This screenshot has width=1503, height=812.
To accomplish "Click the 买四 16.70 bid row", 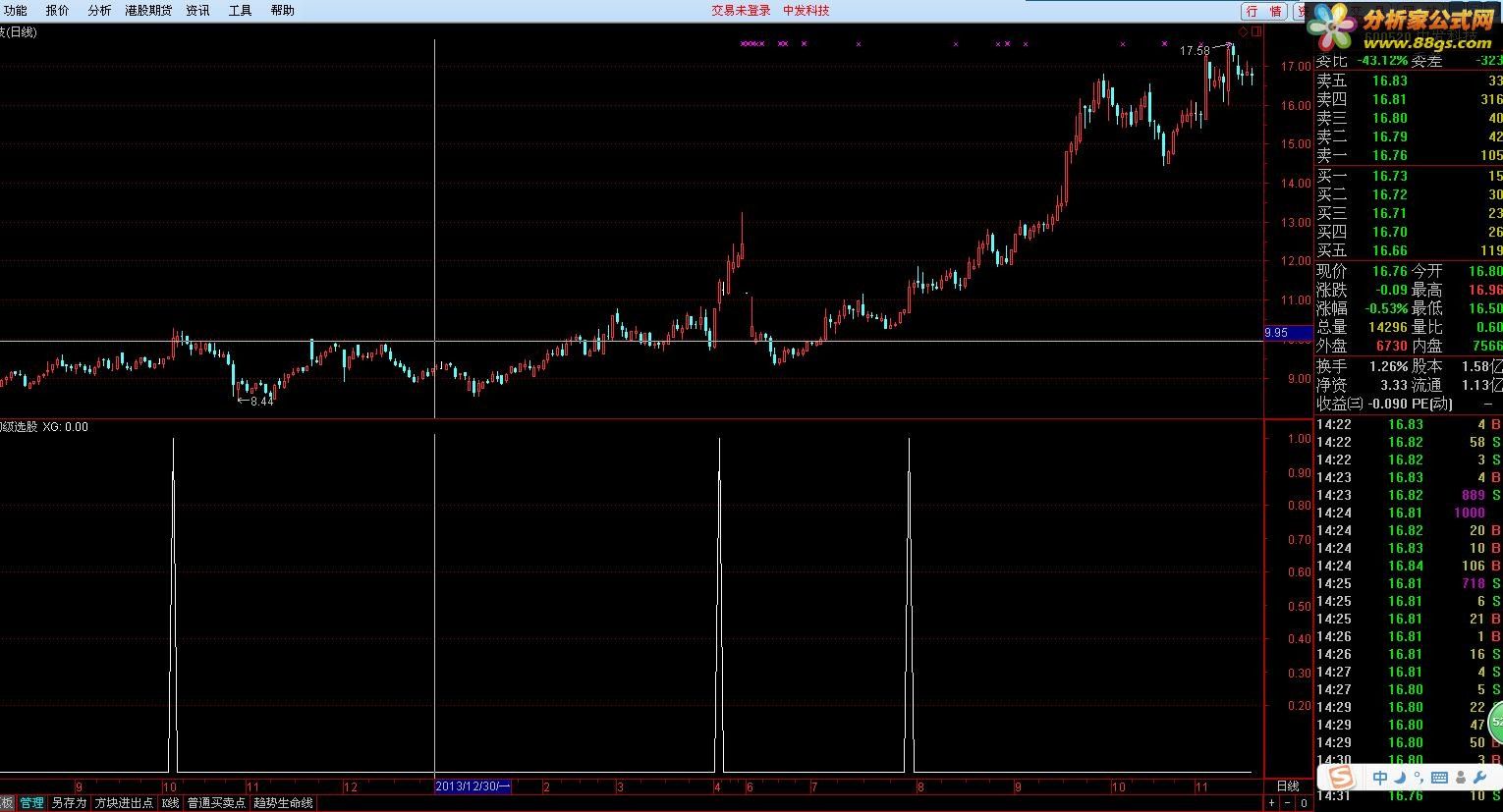I will (x=1409, y=232).
